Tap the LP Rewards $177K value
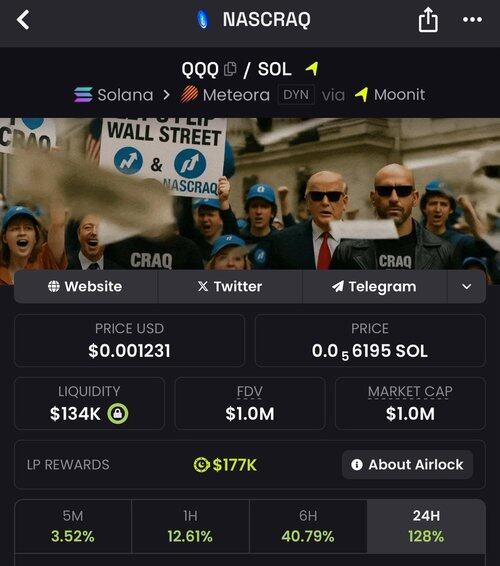Screen dimensions: 500x566 click(225, 465)
